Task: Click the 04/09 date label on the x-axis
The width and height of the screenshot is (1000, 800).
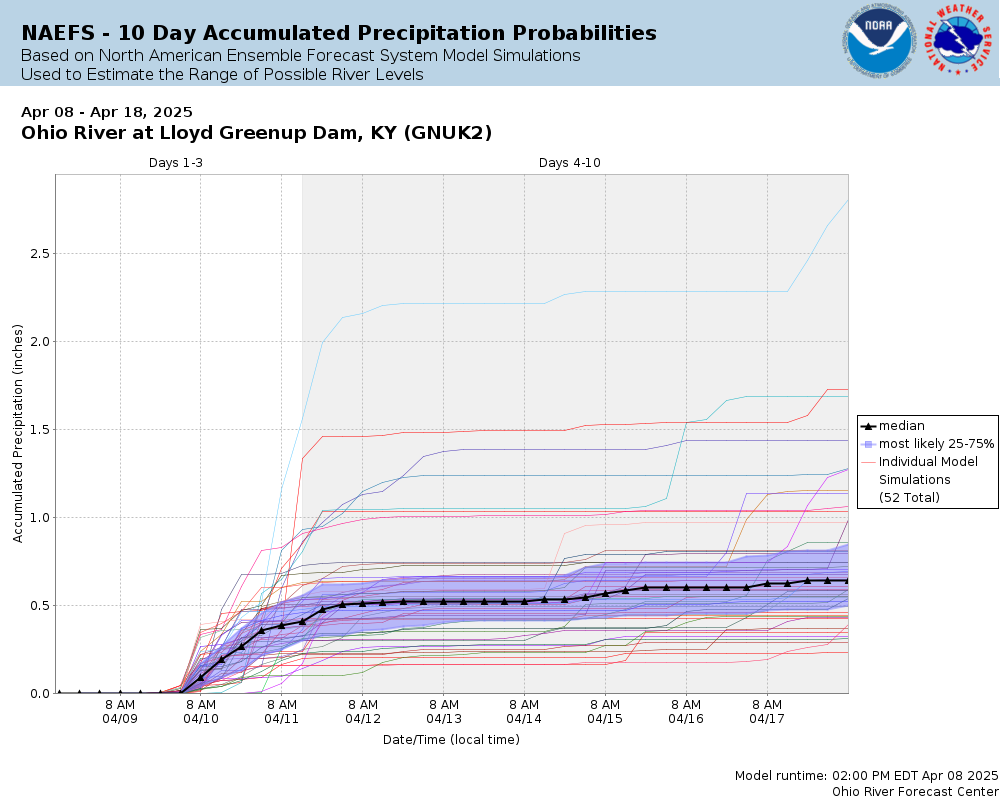Action: 120,719
